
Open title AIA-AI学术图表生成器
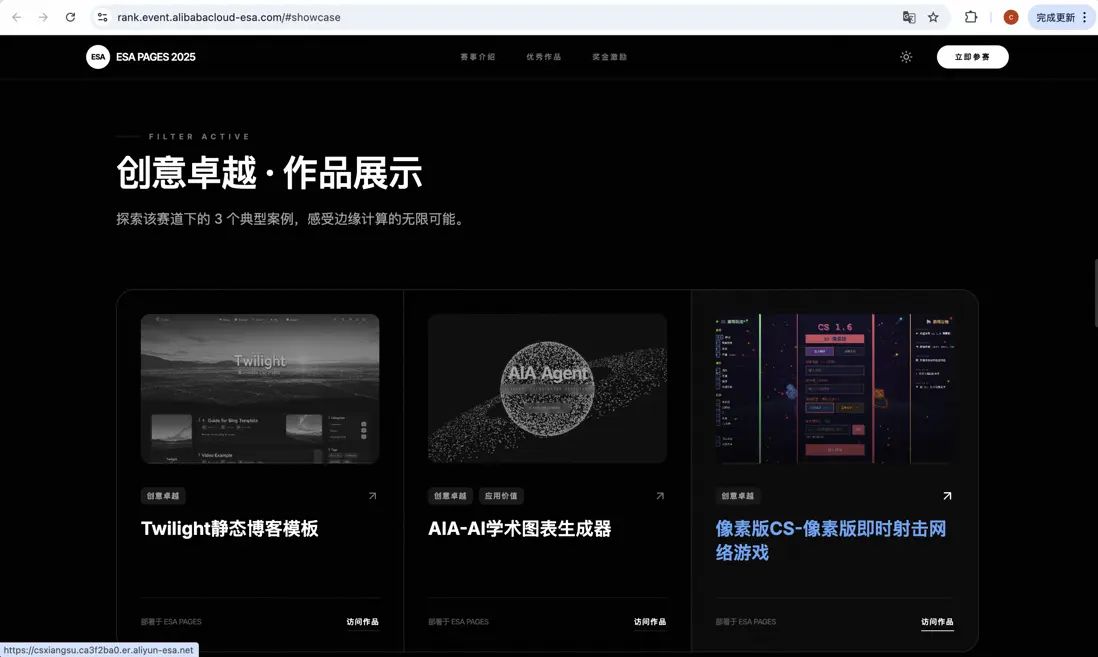tap(520, 529)
